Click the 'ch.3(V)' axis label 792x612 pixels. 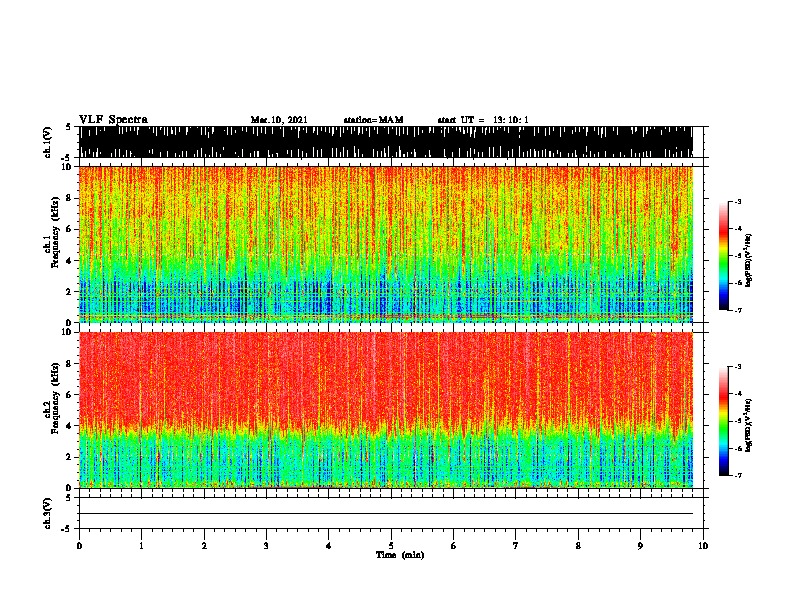coord(48,513)
